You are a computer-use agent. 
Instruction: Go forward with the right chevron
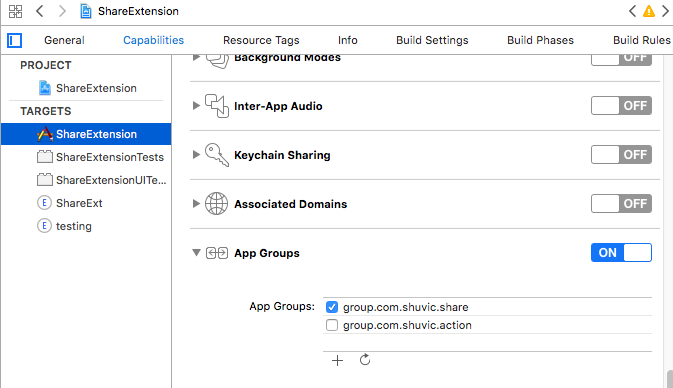(62, 11)
